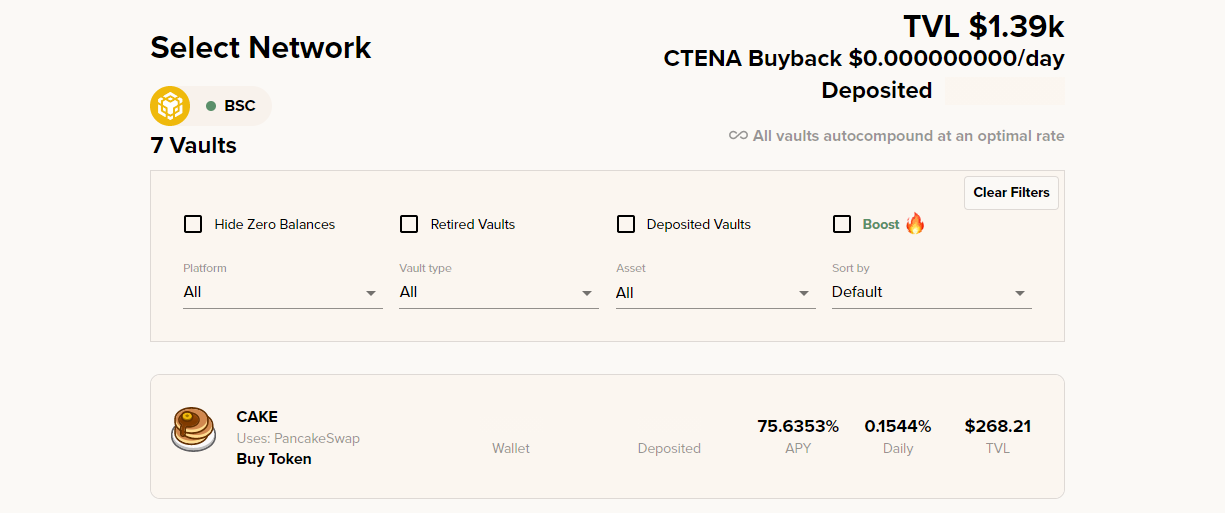Click the CAKE vault $268.21 TVL value
This screenshot has height=513, width=1225.
(x=998, y=426)
